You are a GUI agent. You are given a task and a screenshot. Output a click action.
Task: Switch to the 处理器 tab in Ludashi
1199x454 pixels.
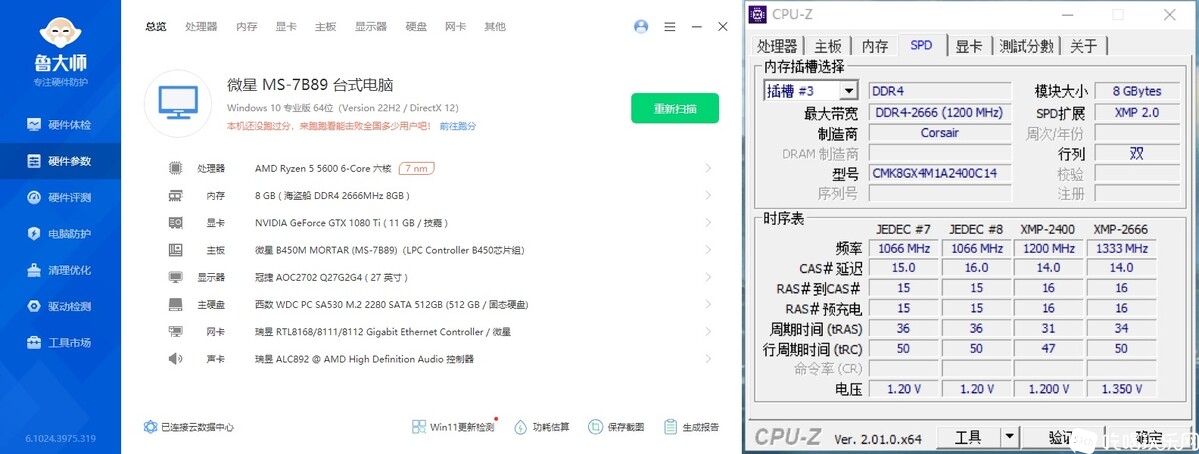201,27
